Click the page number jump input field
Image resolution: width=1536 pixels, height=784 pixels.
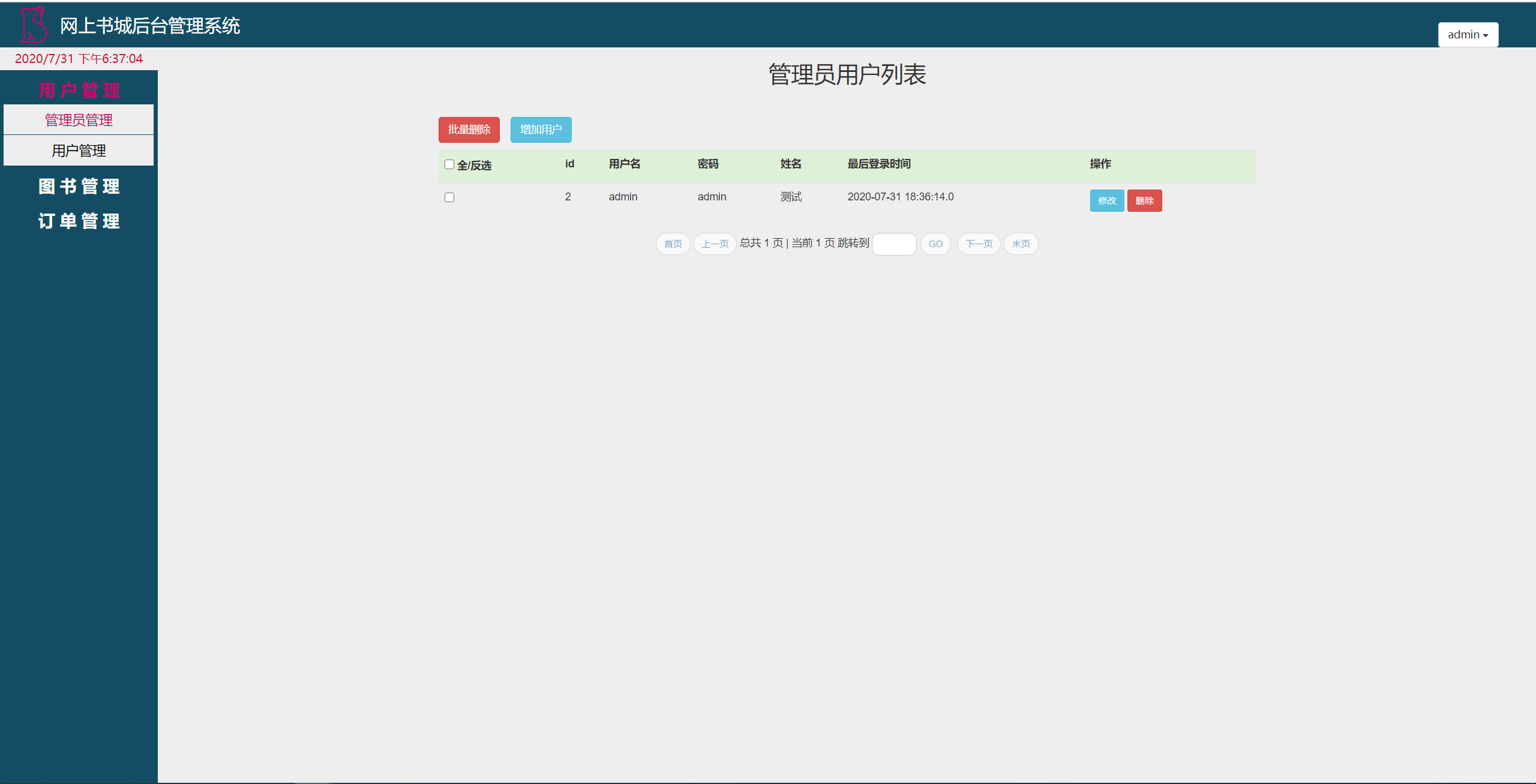pyautogui.click(x=893, y=244)
